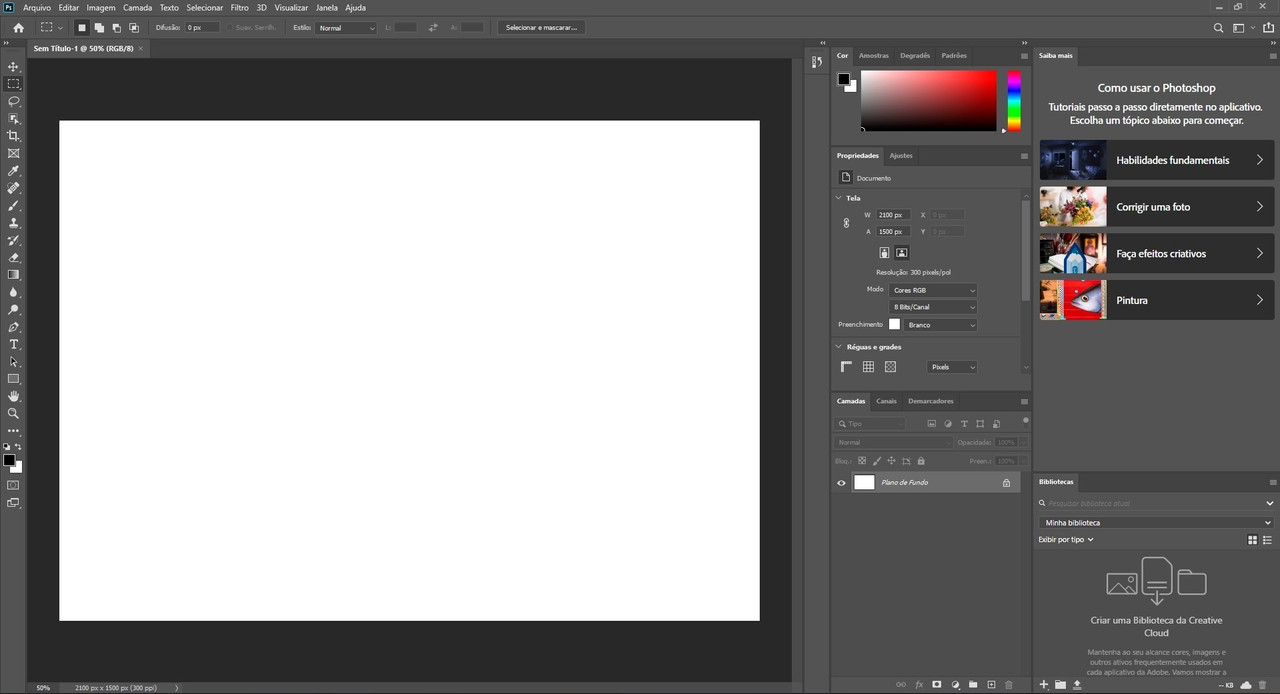
Task: Collapse the Réguas e grades section
Action: (x=839, y=347)
